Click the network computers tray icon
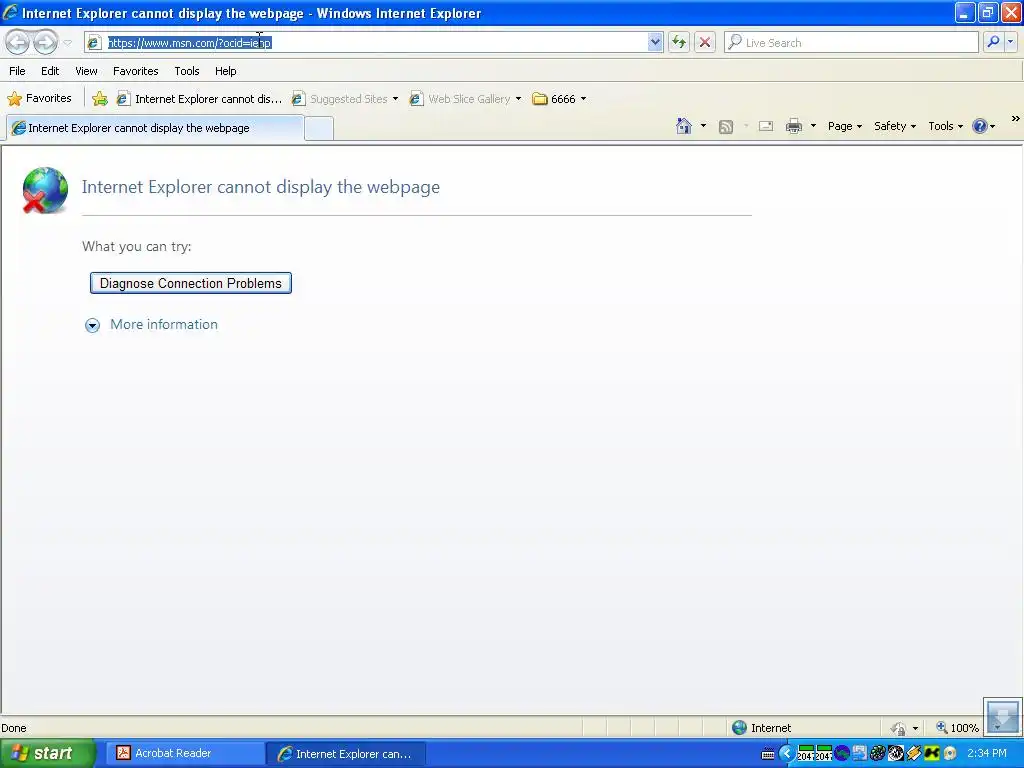The height and width of the screenshot is (768, 1024). click(859, 754)
